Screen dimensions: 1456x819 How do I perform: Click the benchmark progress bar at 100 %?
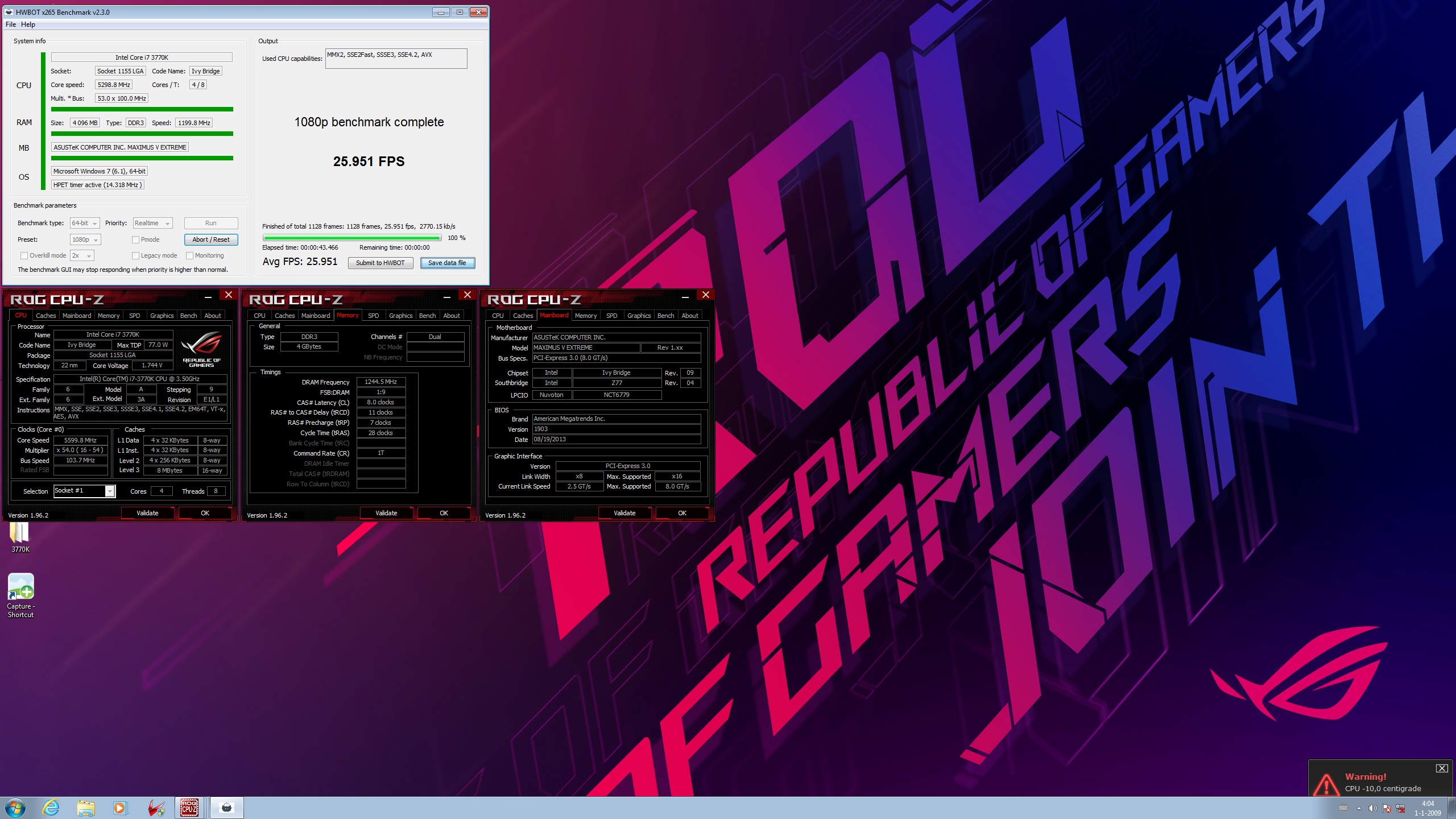[352, 238]
